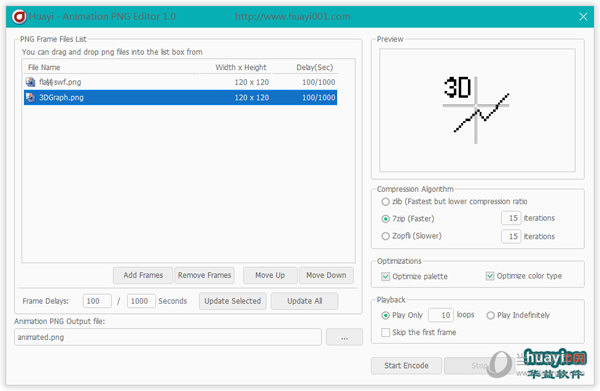Click the 120 x 120 size of first row
Viewport: 600px width, 391px height.
252,82
